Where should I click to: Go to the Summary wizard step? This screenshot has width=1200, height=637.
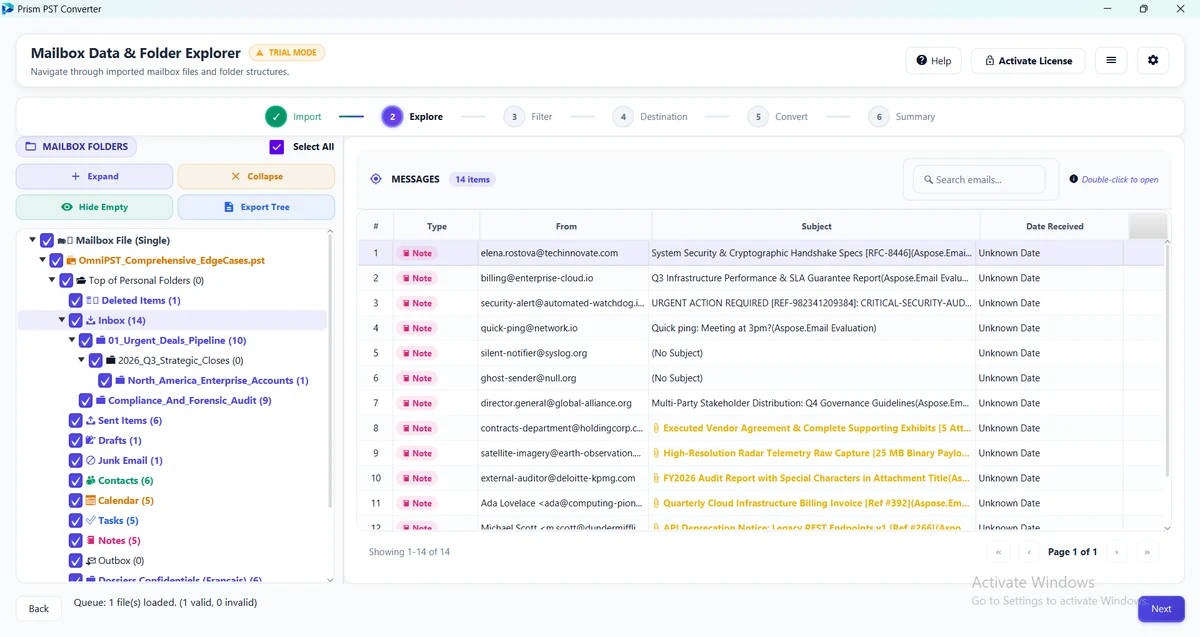click(x=902, y=117)
